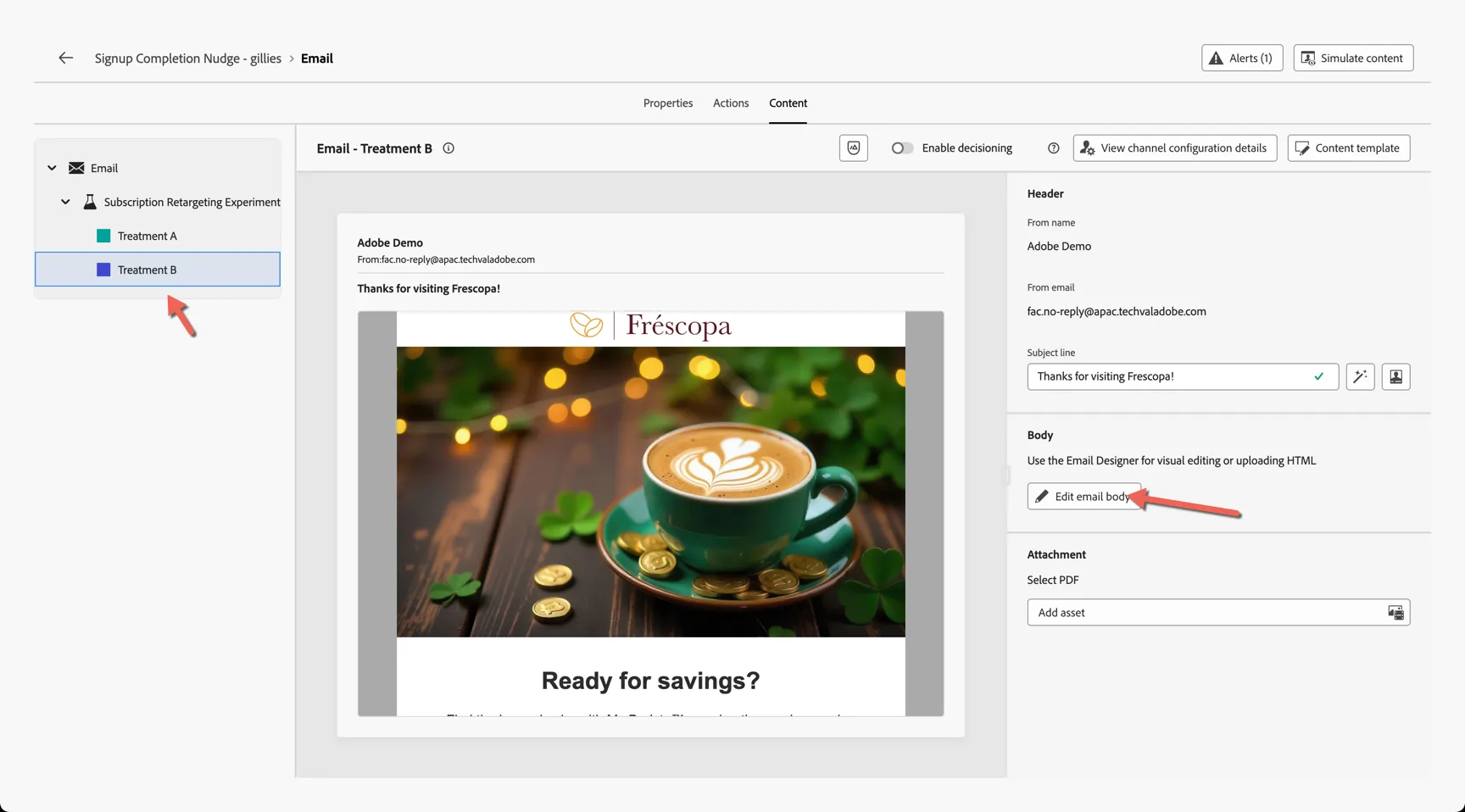This screenshot has width=1465, height=812.
Task: Click the green checkmark in Subject line
Action: pos(1318,376)
